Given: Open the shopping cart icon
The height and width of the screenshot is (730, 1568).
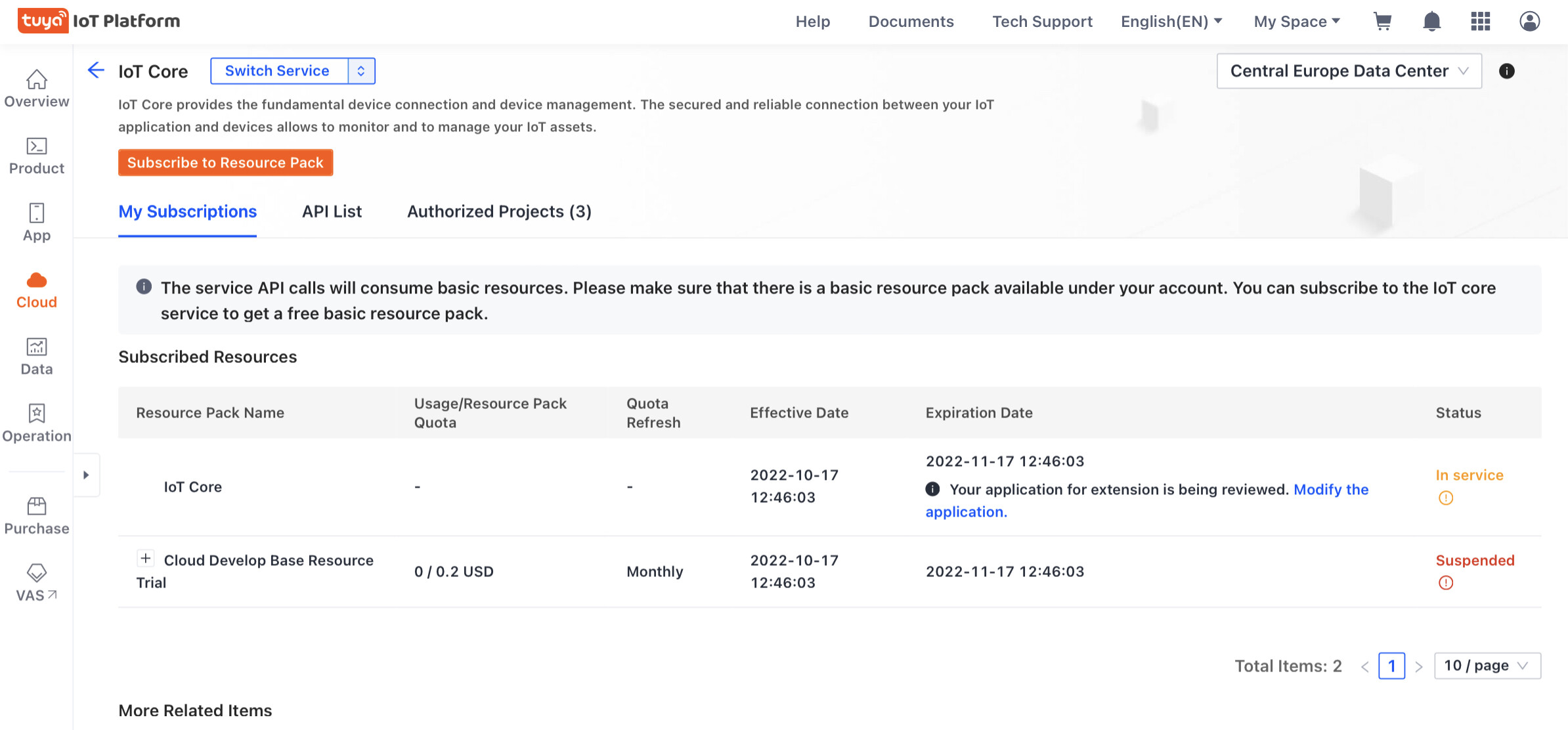Looking at the screenshot, I should pyautogui.click(x=1382, y=22).
